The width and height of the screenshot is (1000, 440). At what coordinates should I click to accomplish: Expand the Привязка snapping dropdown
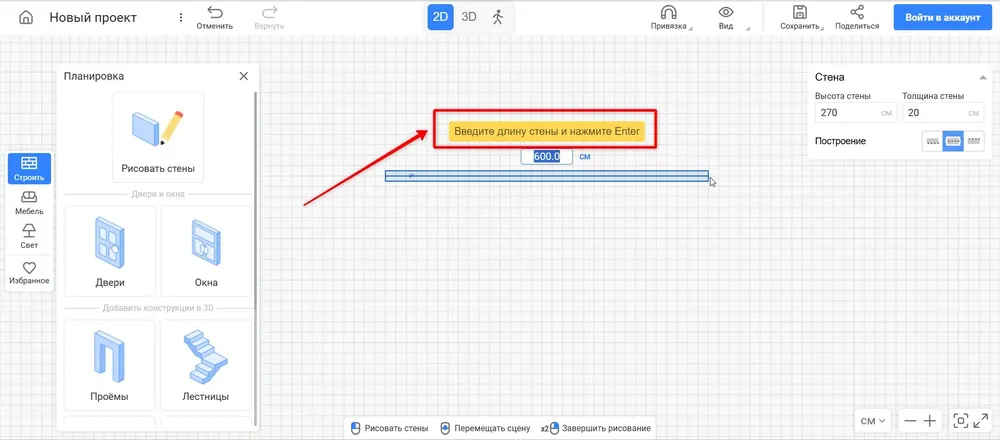pyautogui.click(x=669, y=17)
